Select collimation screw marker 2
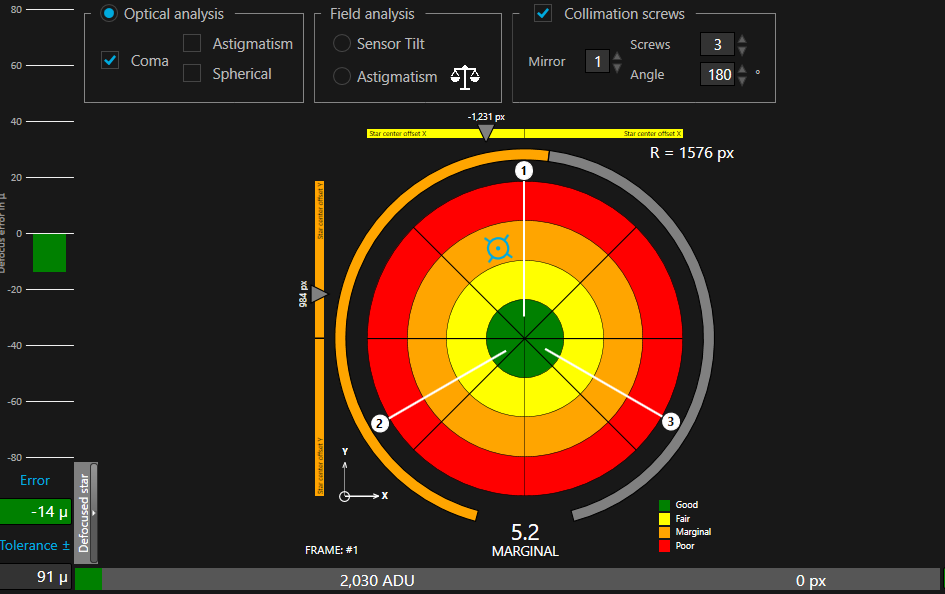The width and height of the screenshot is (945, 594). [379, 423]
